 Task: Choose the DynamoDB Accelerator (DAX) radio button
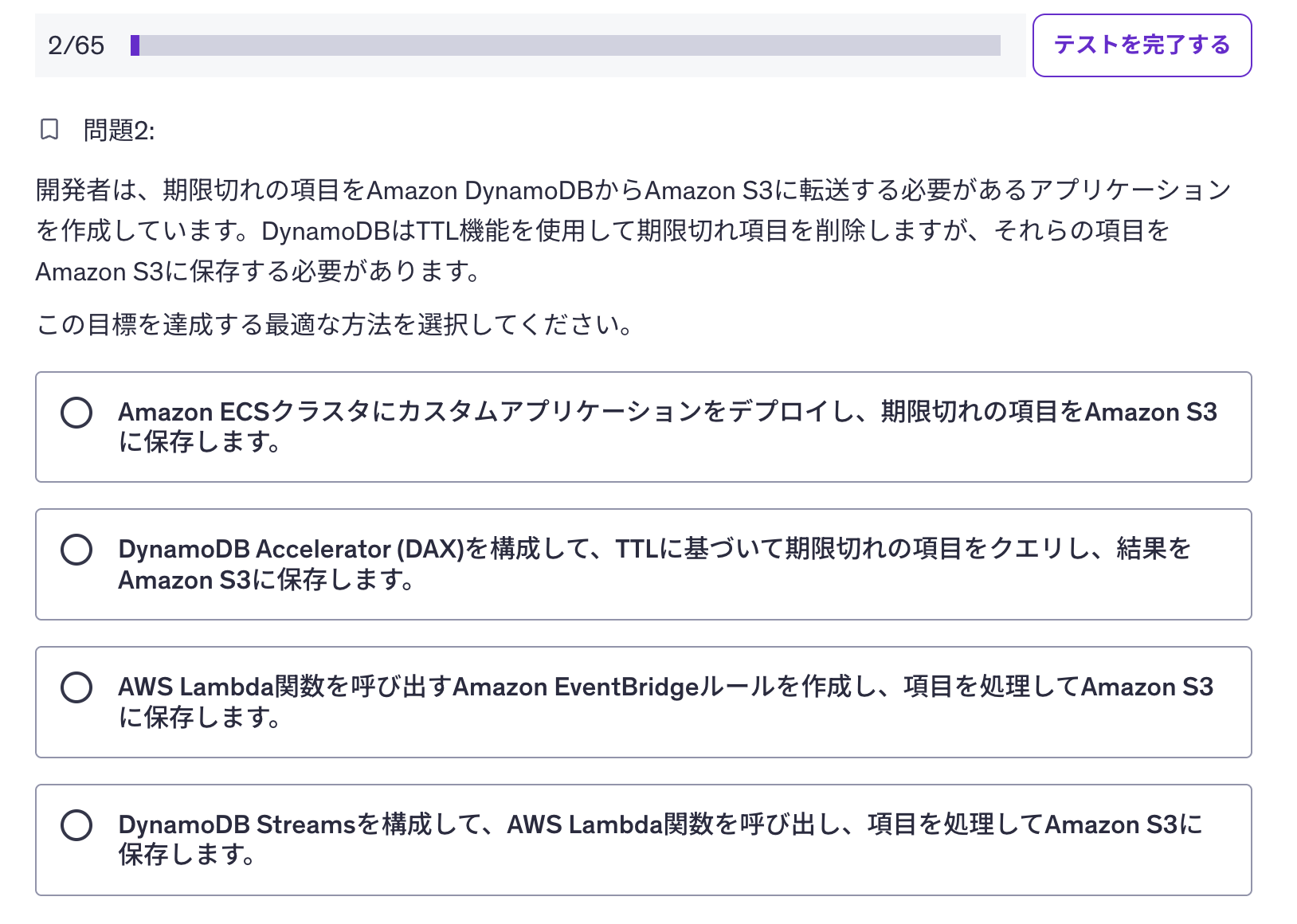click(76, 550)
